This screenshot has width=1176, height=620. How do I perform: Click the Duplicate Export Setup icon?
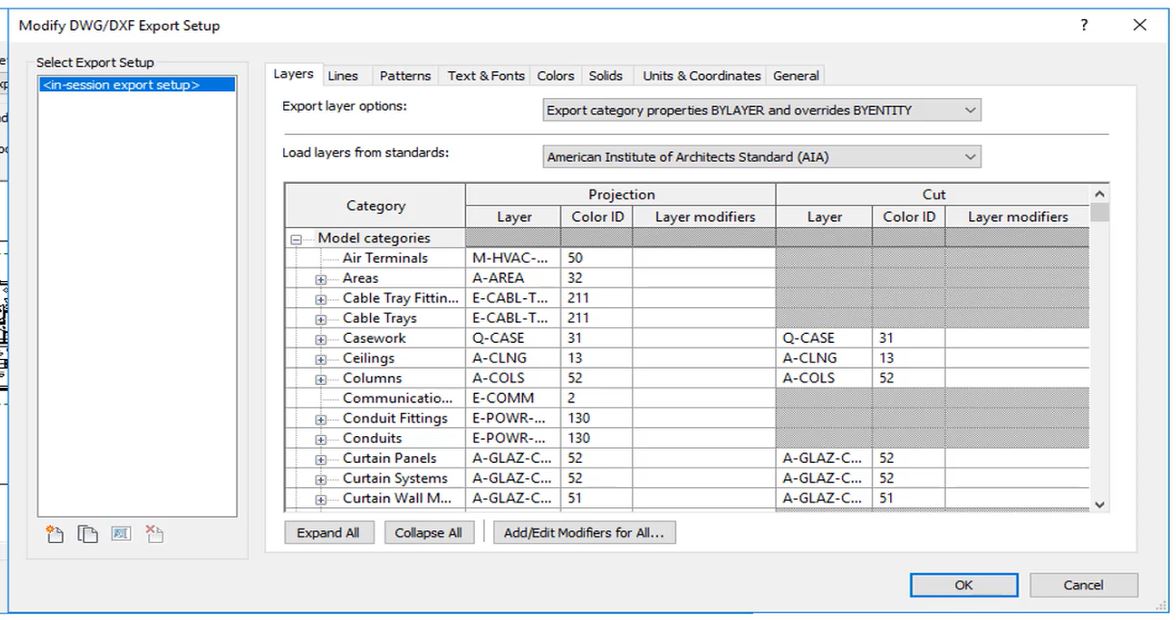pos(88,534)
